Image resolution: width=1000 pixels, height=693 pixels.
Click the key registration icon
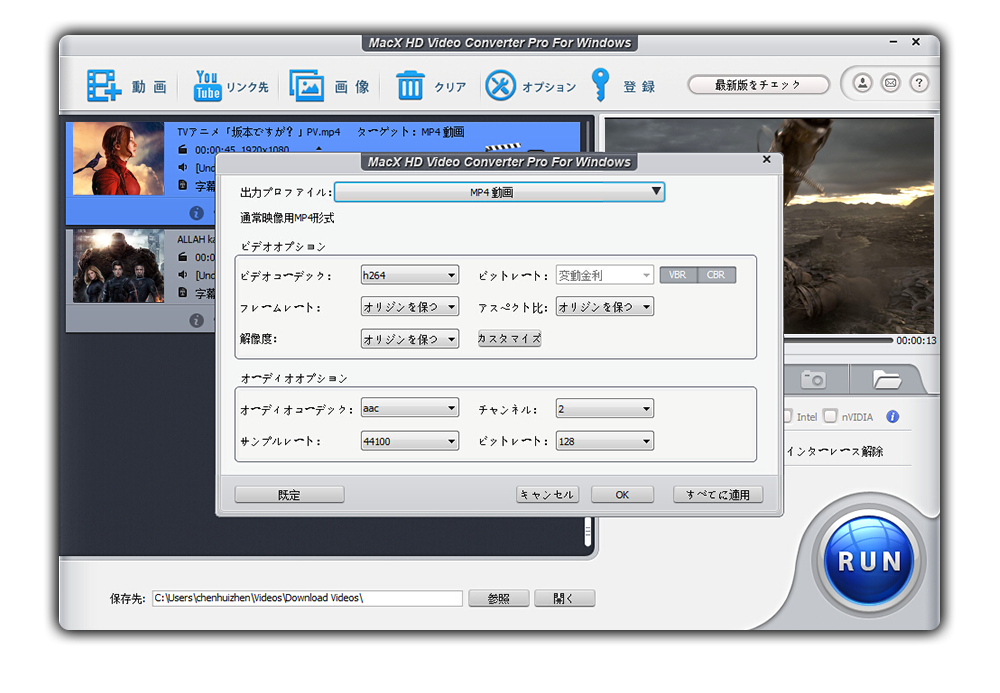(600, 85)
